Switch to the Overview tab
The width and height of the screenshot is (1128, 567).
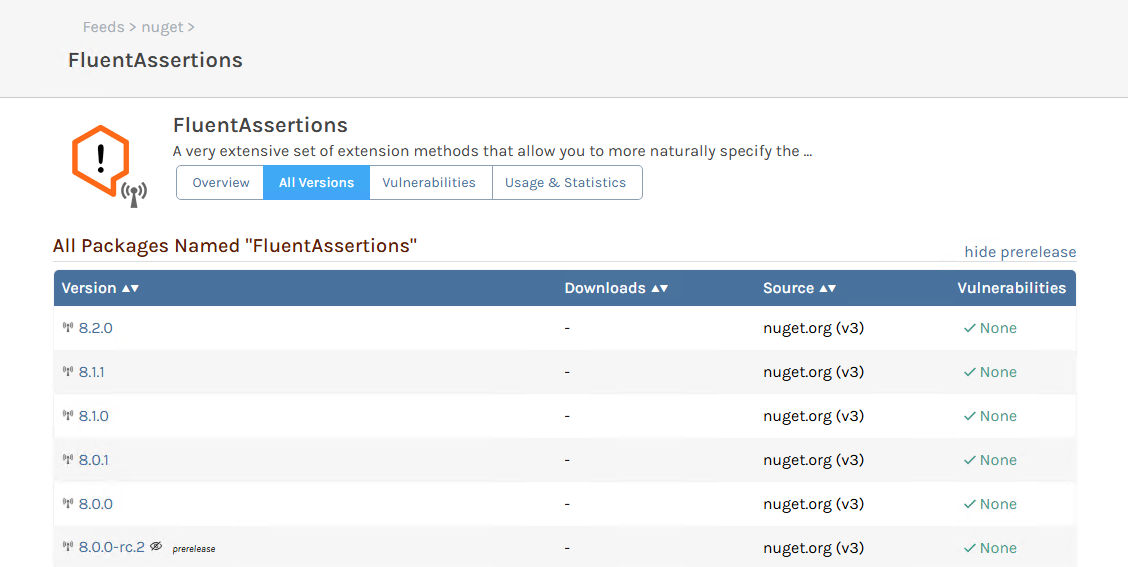(221, 183)
